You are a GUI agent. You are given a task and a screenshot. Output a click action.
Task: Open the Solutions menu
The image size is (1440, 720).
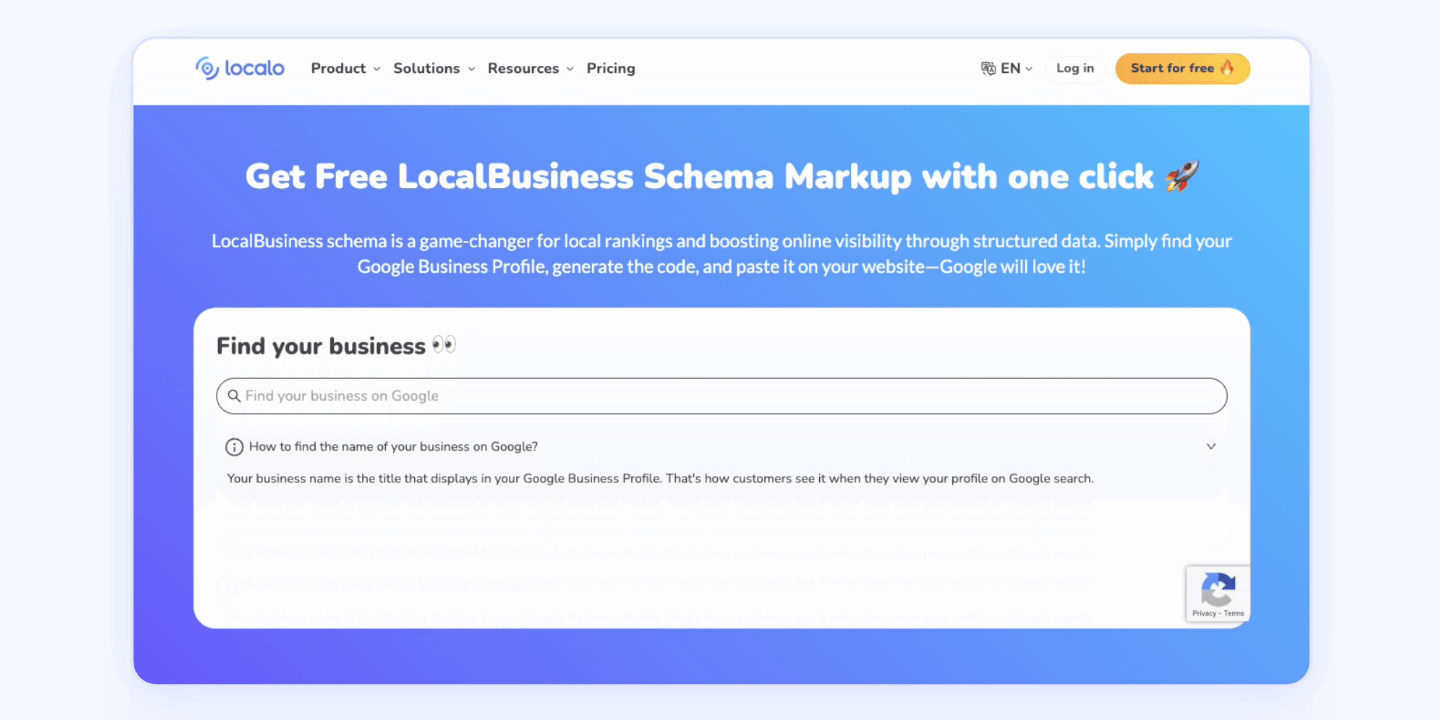tap(434, 68)
